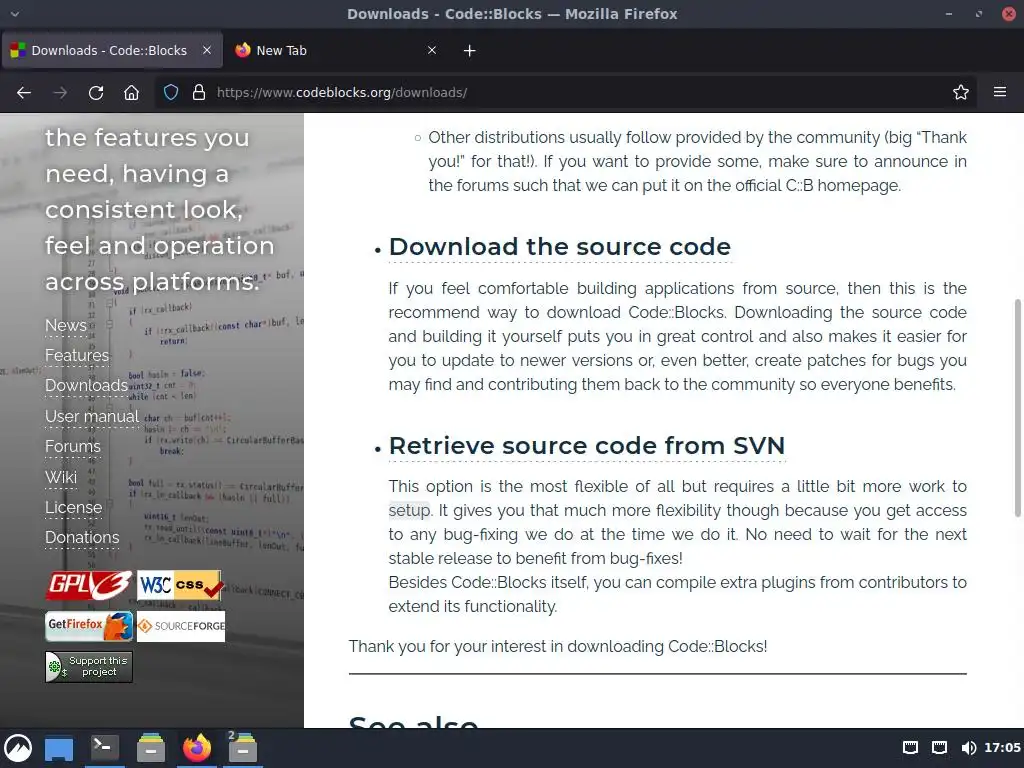Open the License page link

click(73, 507)
